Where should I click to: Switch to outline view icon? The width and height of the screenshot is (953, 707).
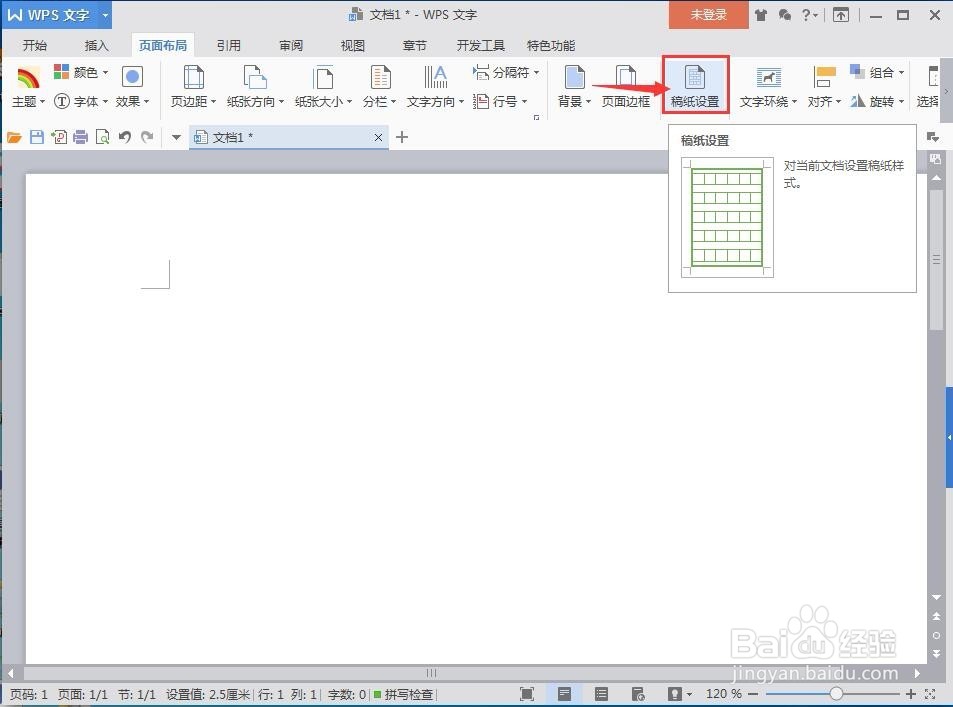click(x=601, y=694)
